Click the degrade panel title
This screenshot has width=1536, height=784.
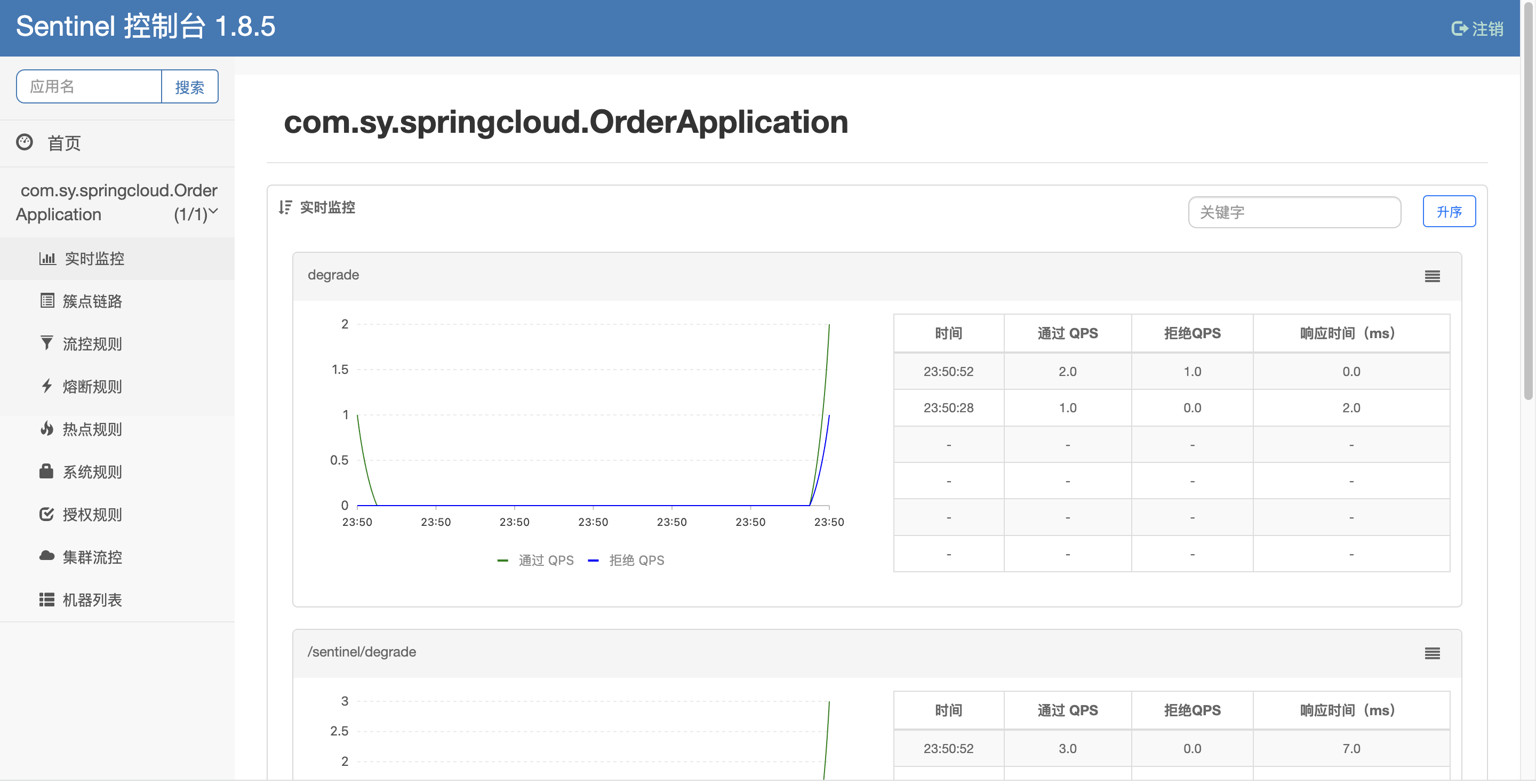coord(333,275)
